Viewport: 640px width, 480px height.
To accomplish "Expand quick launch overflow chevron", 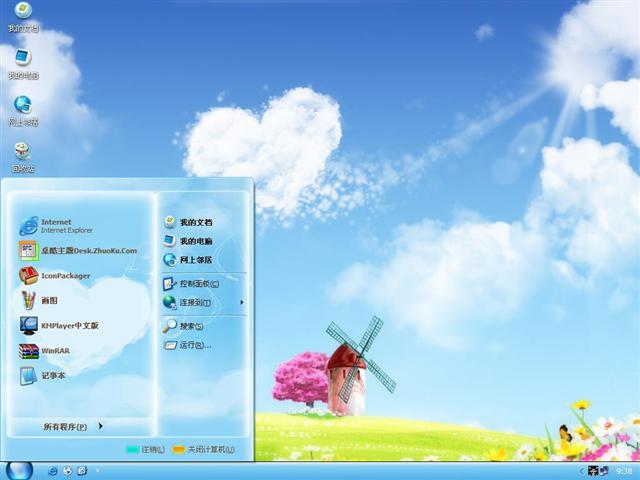I will click(97, 471).
